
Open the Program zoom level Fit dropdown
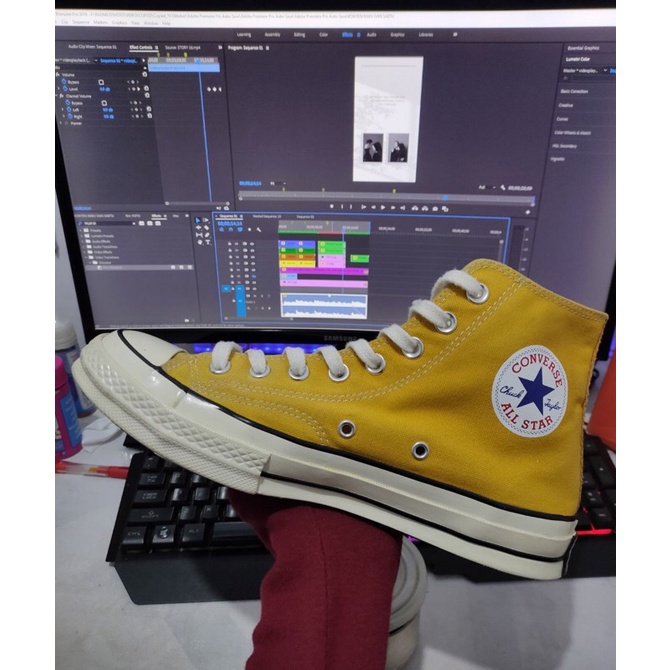pyautogui.click(x=278, y=183)
